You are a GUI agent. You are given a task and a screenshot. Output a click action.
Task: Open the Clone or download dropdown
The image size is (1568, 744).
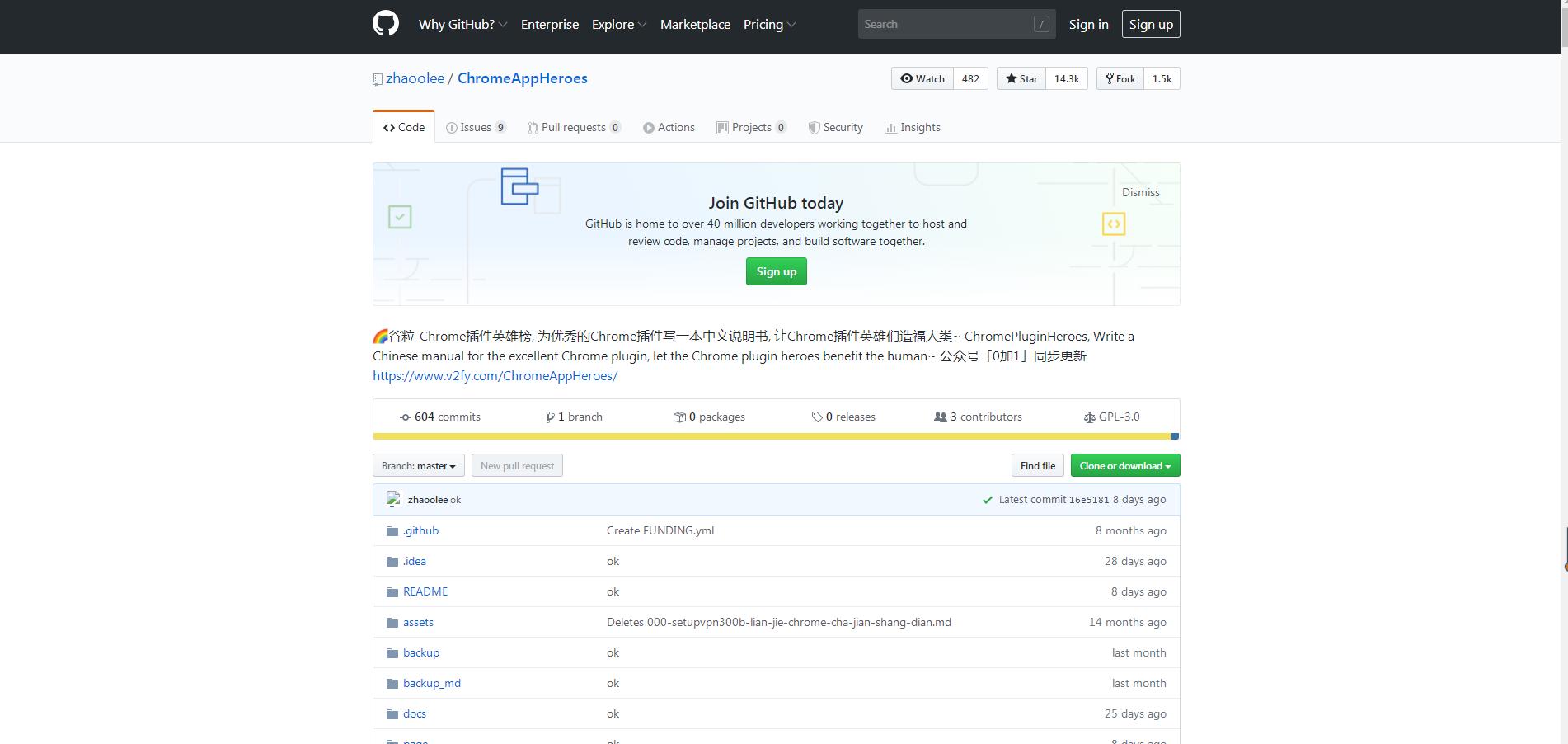[x=1125, y=465]
